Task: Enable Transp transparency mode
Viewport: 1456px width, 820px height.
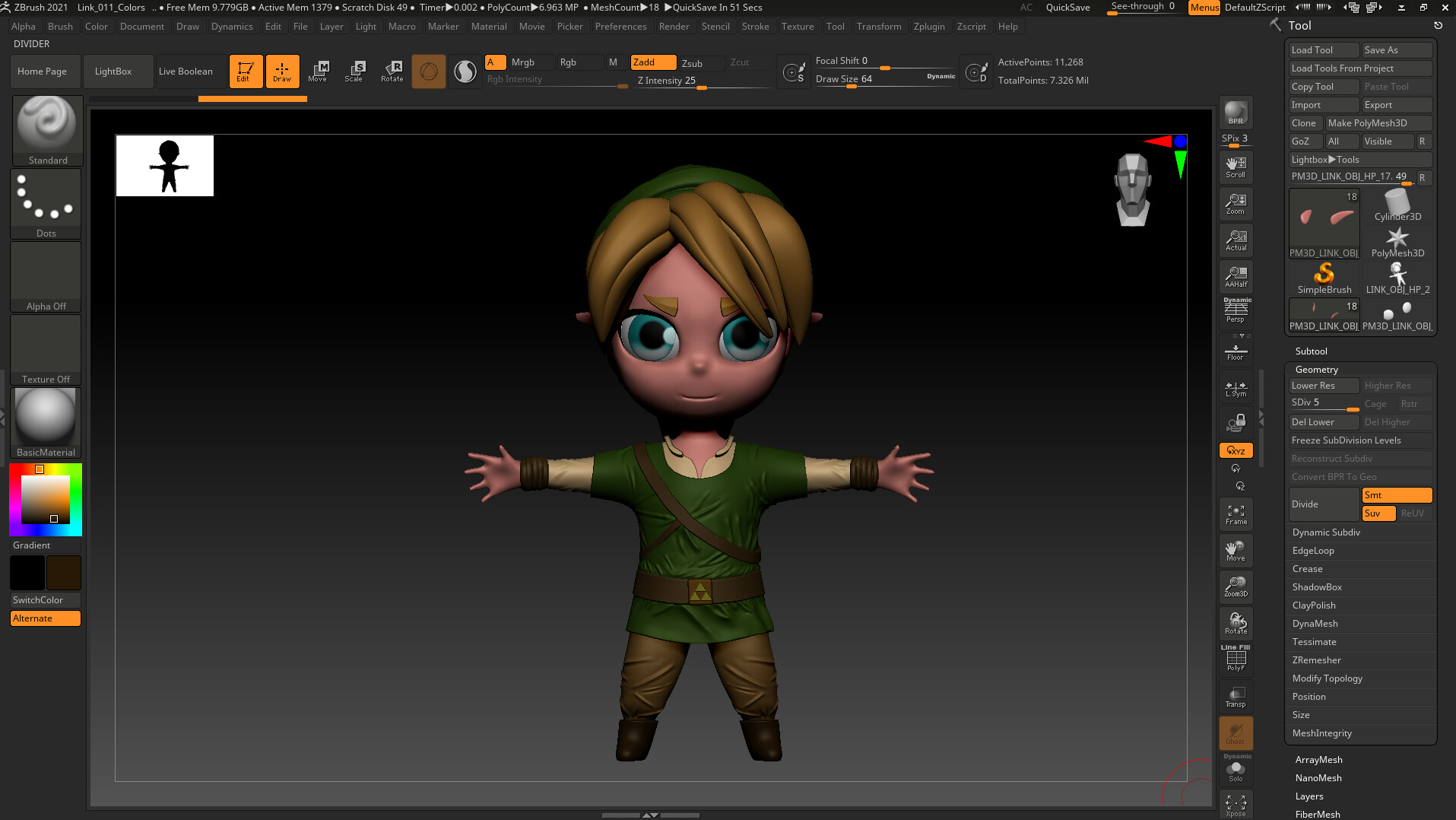Action: pyautogui.click(x=1235, y=696)
